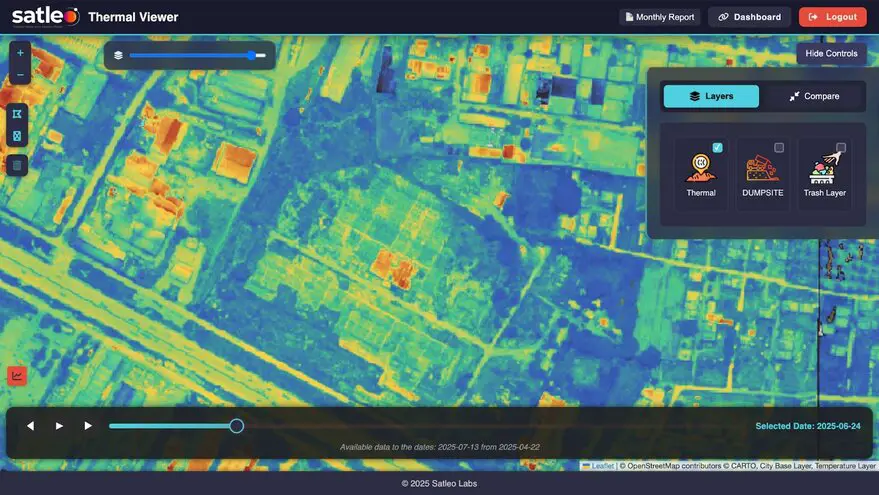Uncheck the Thermal layer checkbox
Image resolution: width=879 pixels, height=495 pixels.
(x=717, y=148)
